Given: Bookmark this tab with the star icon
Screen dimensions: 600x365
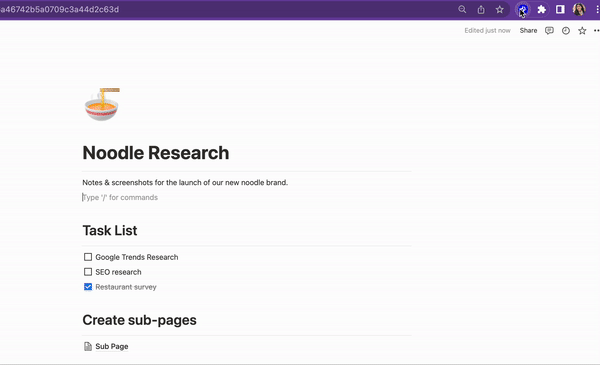Looking at the screenshot, I should tap(499, 10).
